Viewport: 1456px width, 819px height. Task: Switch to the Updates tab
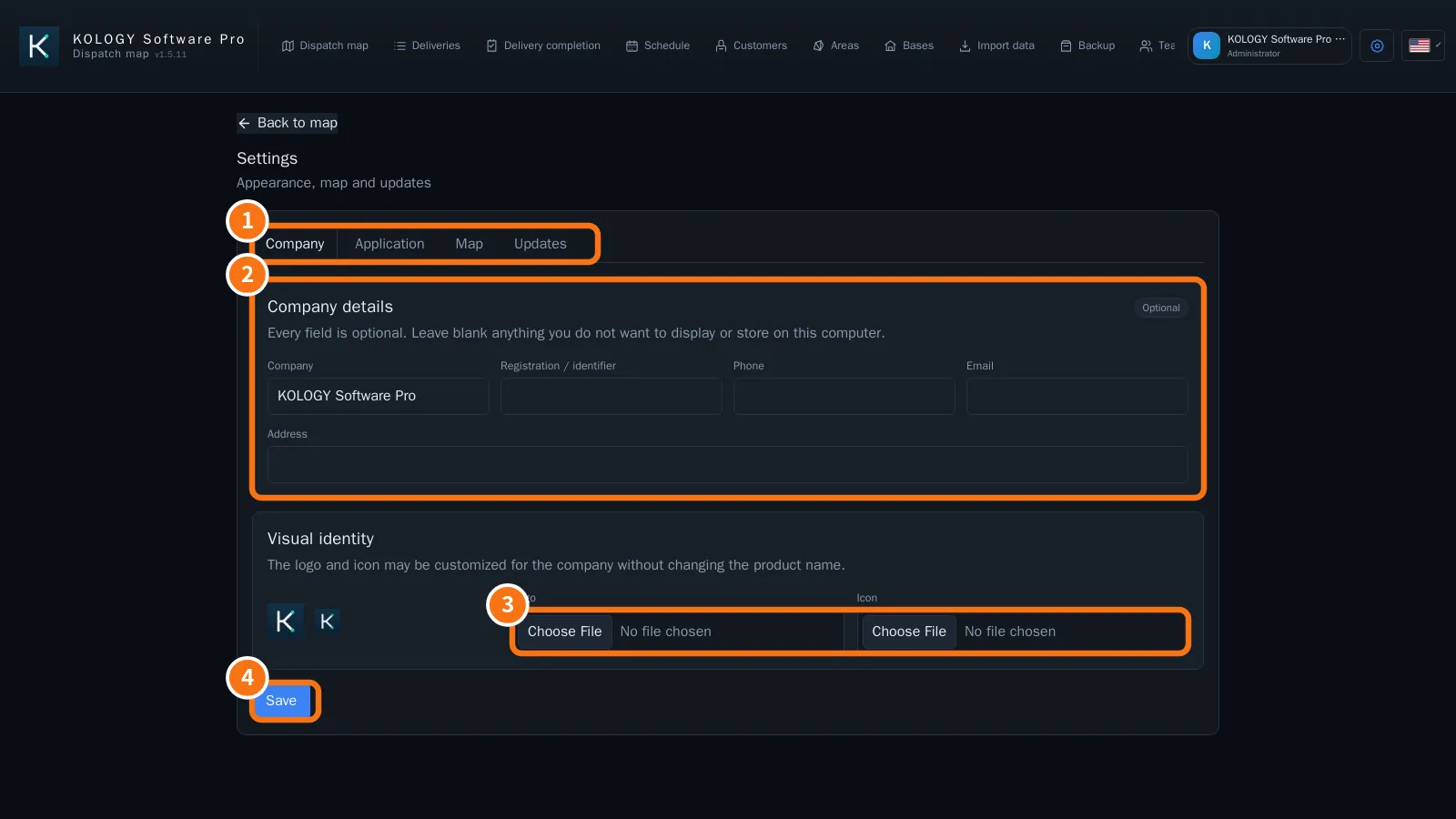(x=540, y=244)
